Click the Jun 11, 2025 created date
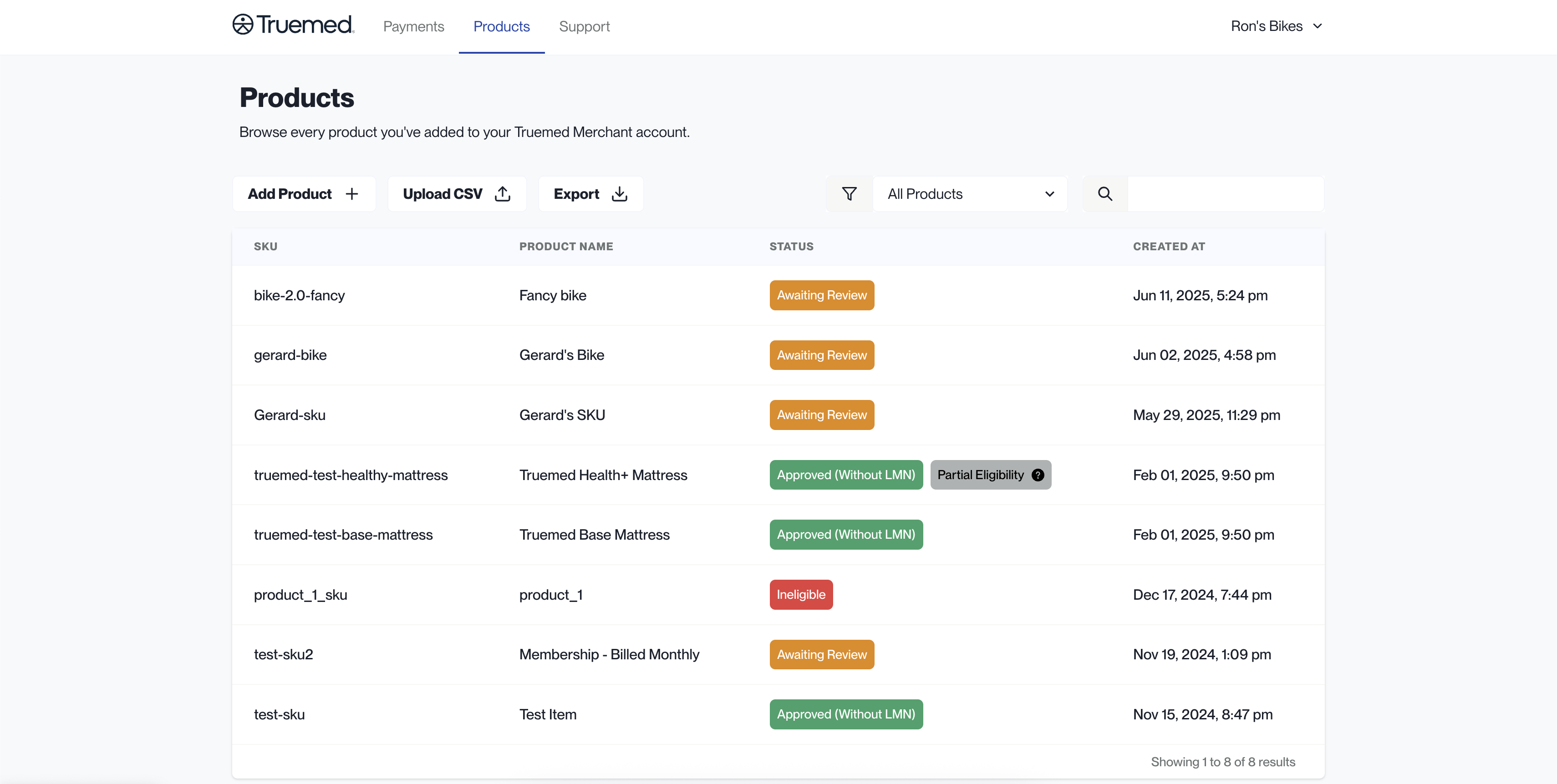This screenshot has height=784, width=1557. 1200,295
